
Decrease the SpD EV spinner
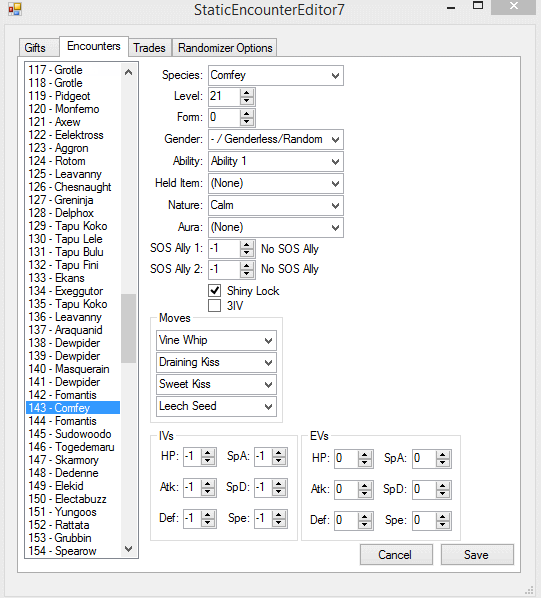coord(443,494)
